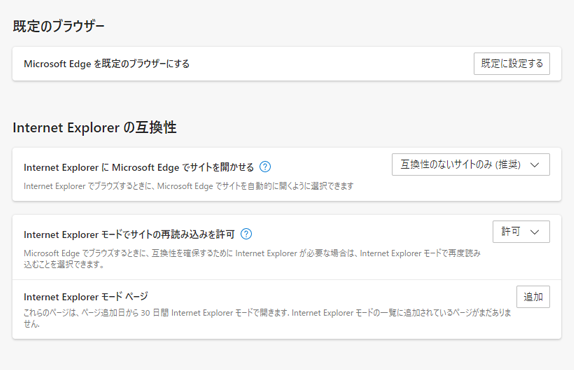Select the Internet Explorer の互換性 heading
574x370 pixels.
pyautogui.click(x=94, y=128)
